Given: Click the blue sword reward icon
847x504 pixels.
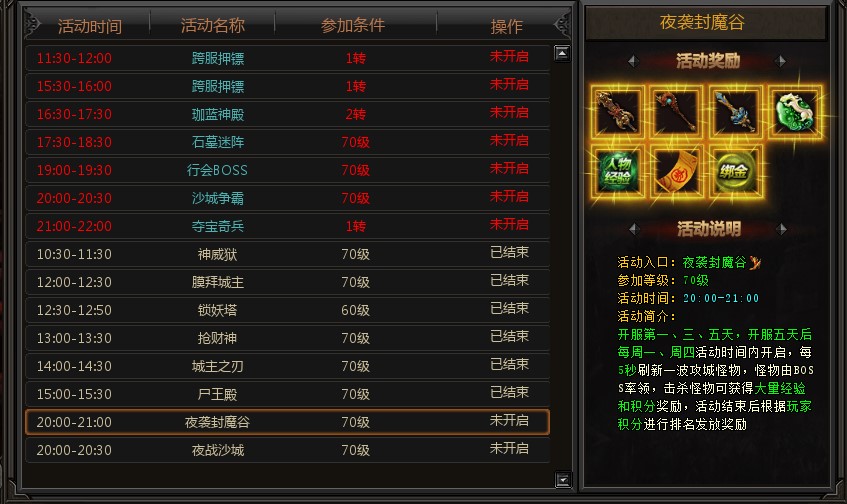Looking at the screenshot, I should click(x=735, y=112).
